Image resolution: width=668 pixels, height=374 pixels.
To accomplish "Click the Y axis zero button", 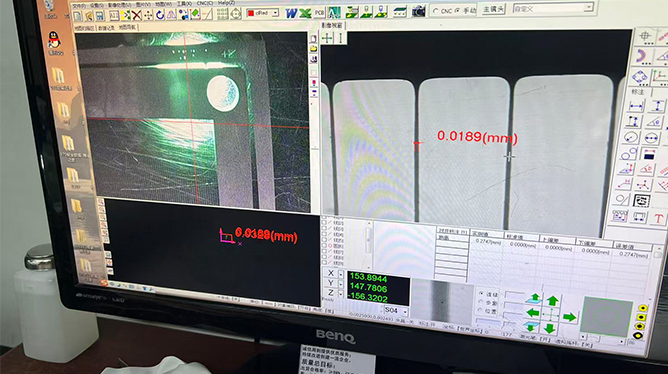I will (331, 283).
